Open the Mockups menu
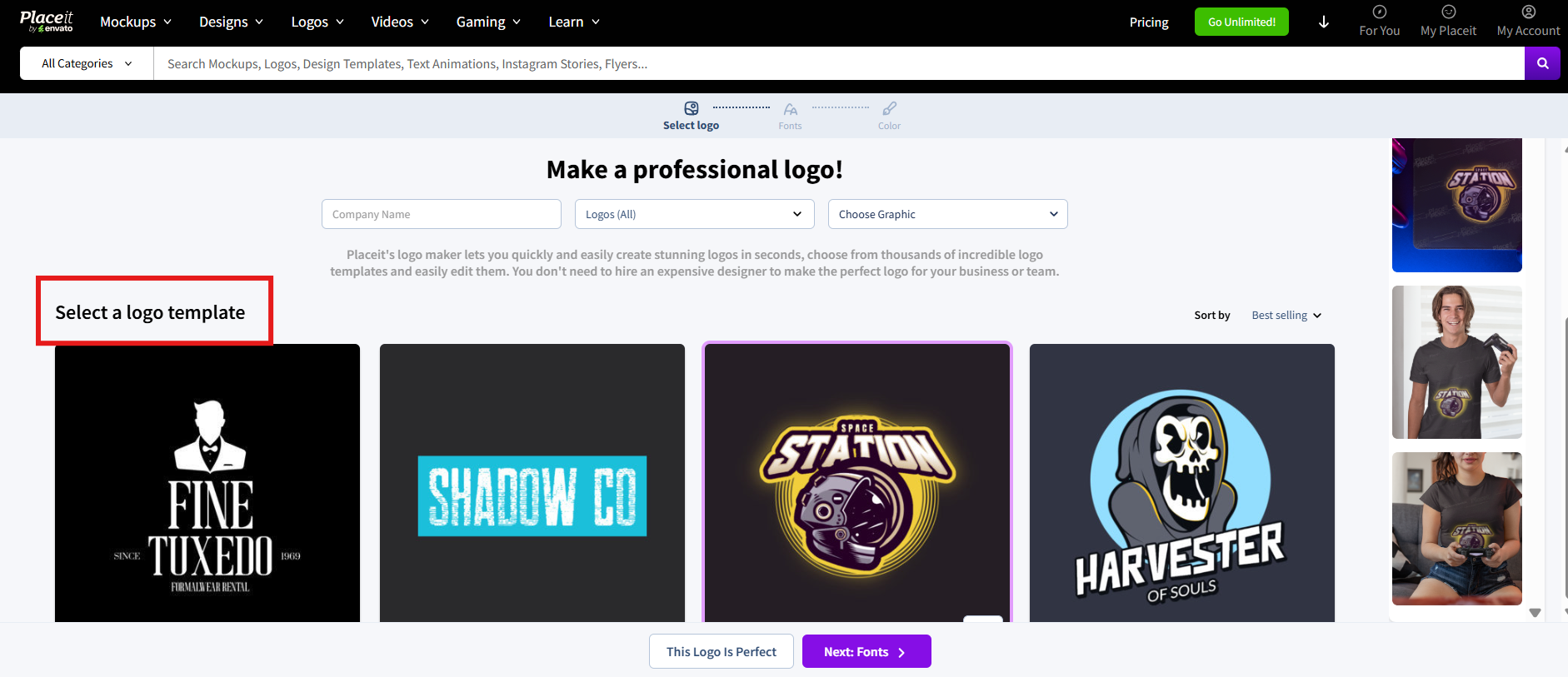Image resolution: width=1568 pixels, height=677 pixels. (x=136, y=22)
